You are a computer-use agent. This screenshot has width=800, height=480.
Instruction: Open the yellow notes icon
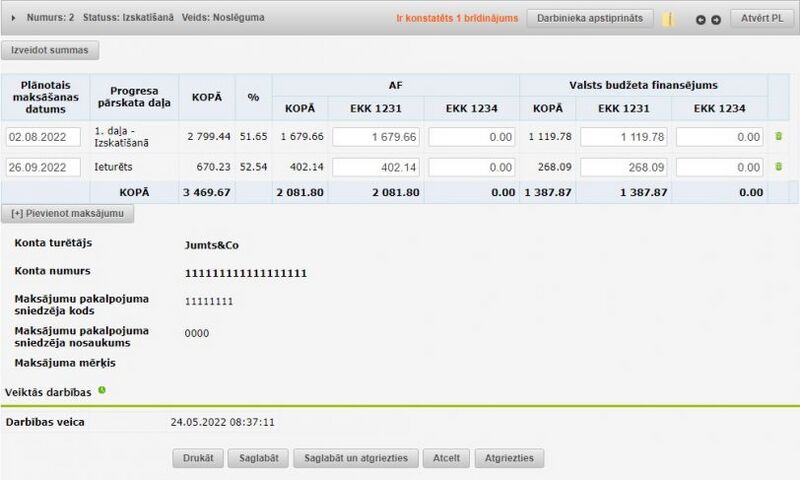pos(669,19)
